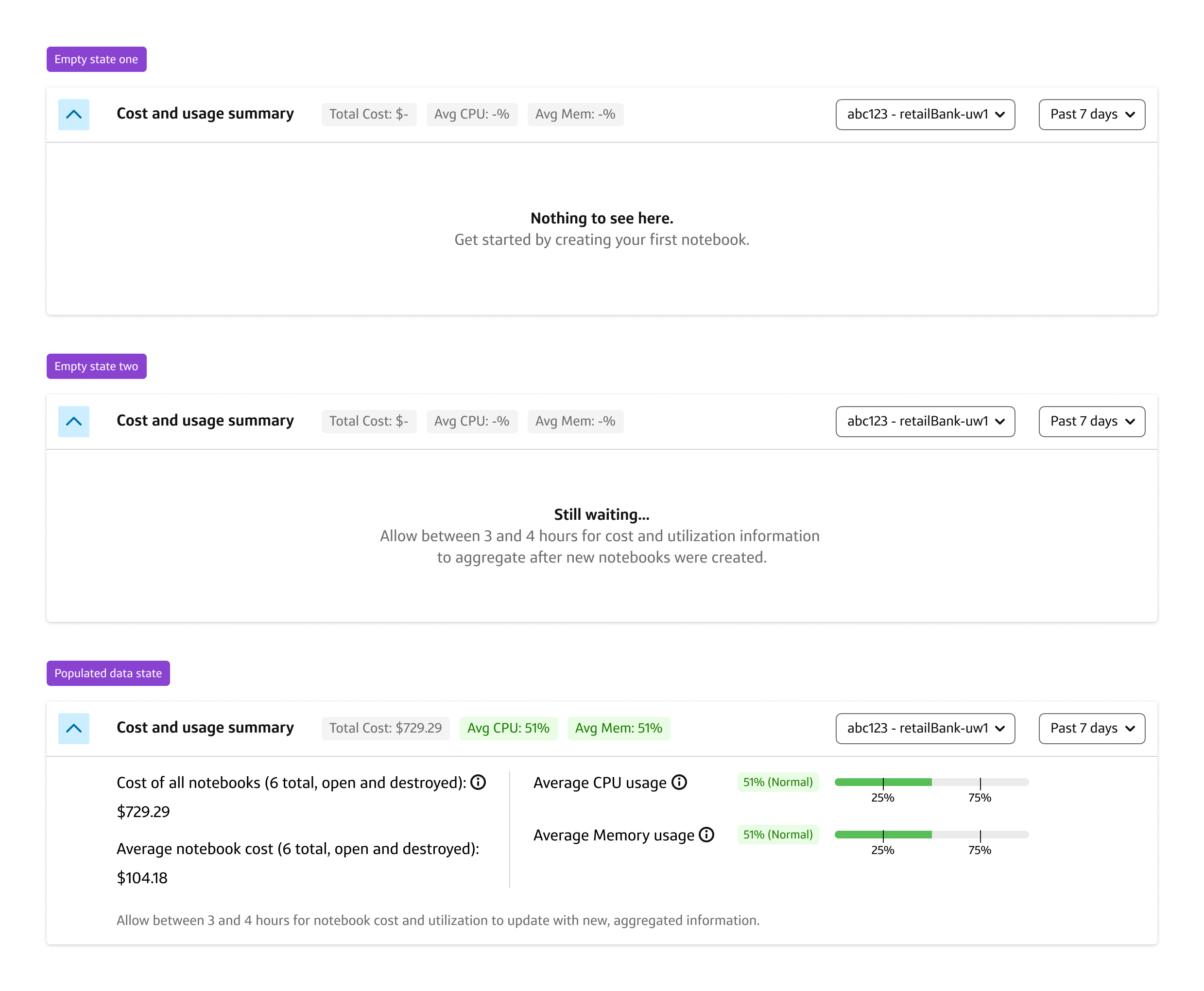Click info icon next to Average Memory usage

point(706,835)
